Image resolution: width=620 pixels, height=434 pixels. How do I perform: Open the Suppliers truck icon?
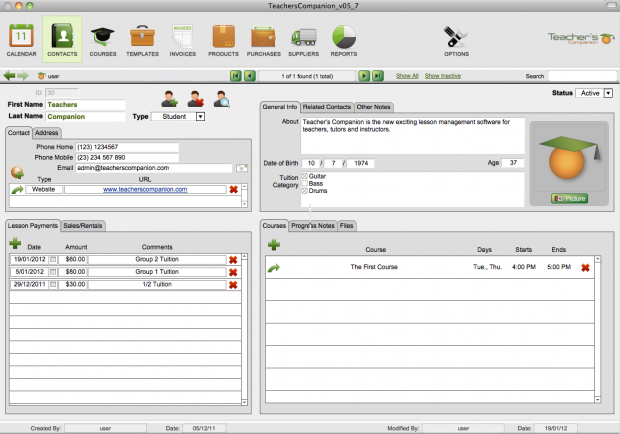coord(304,40)
